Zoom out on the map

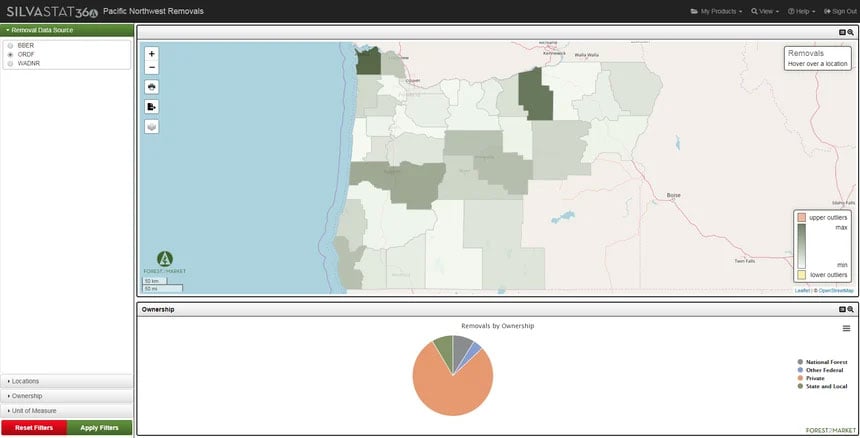(x=152, y=68)
